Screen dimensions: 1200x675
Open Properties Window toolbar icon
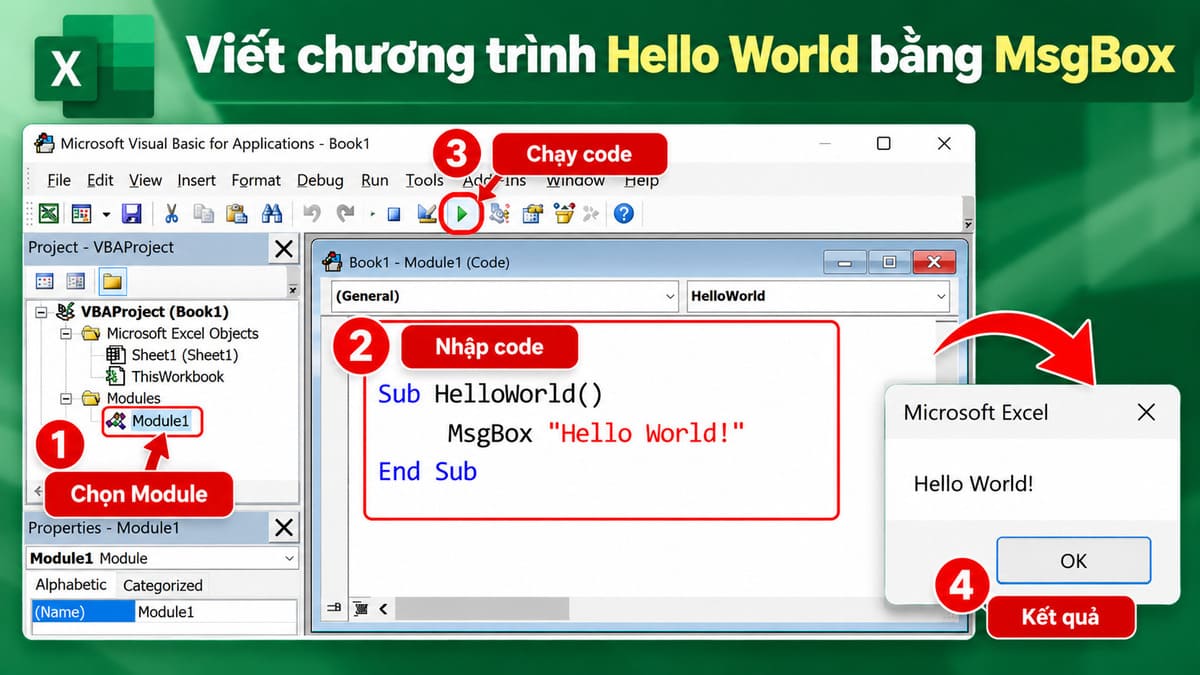(532, 213)
